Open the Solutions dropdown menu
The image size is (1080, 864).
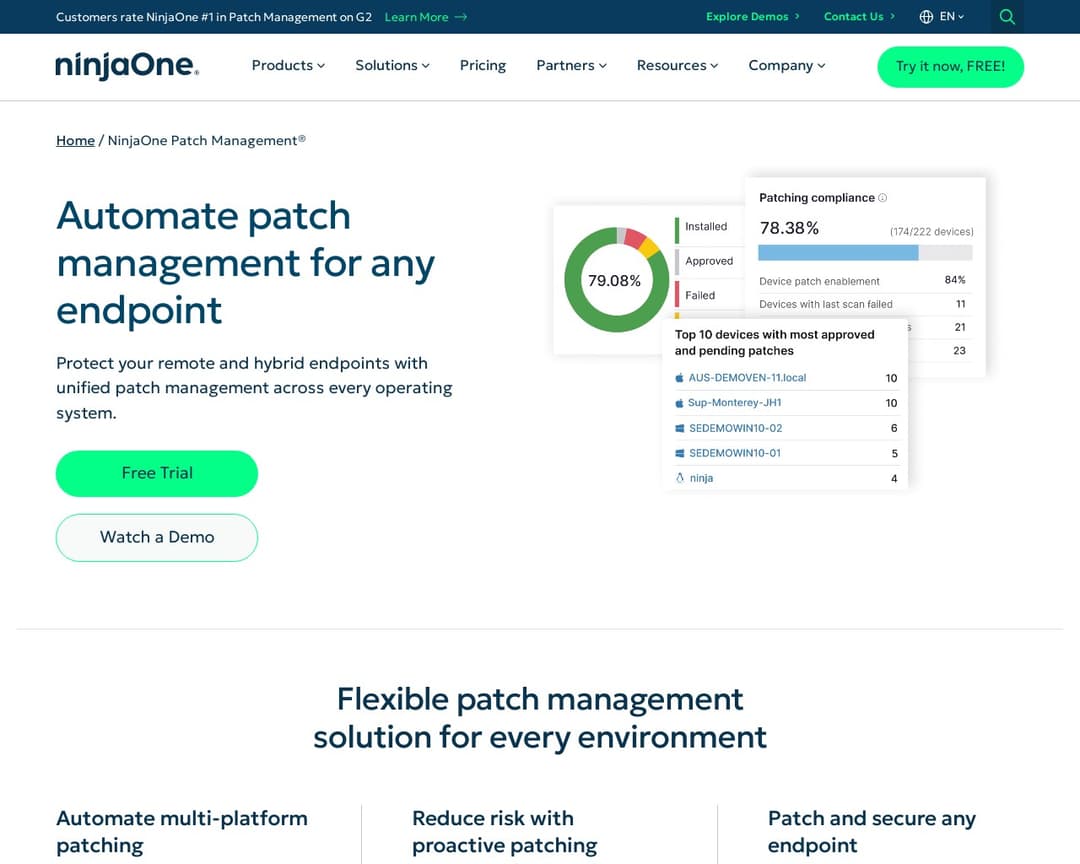tap(392, 65)
